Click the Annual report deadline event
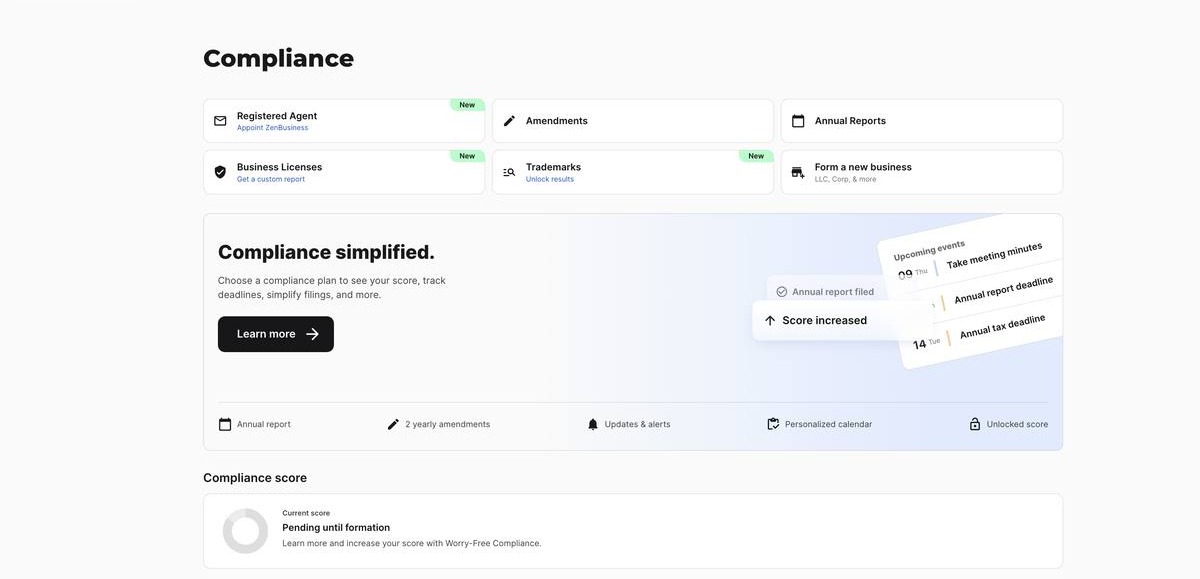 [1003, 291]
